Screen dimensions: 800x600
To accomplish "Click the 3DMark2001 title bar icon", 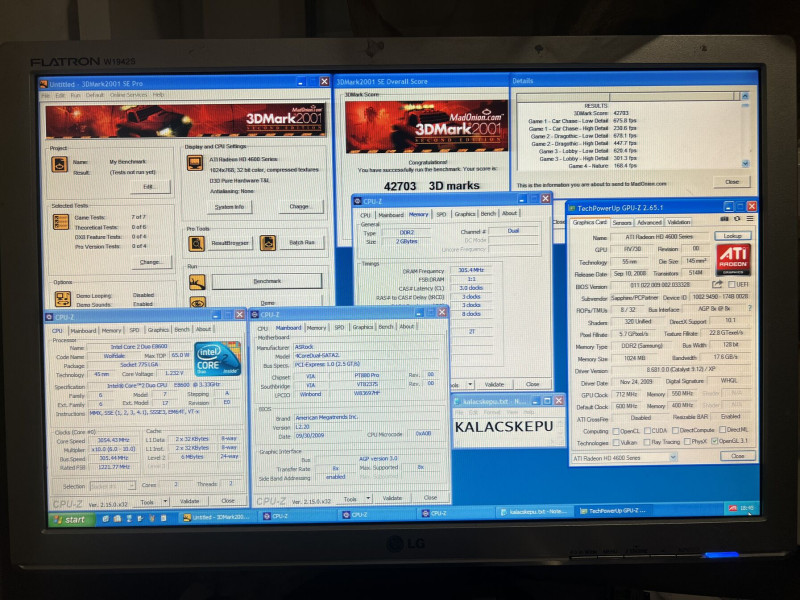I will point(43,84).
